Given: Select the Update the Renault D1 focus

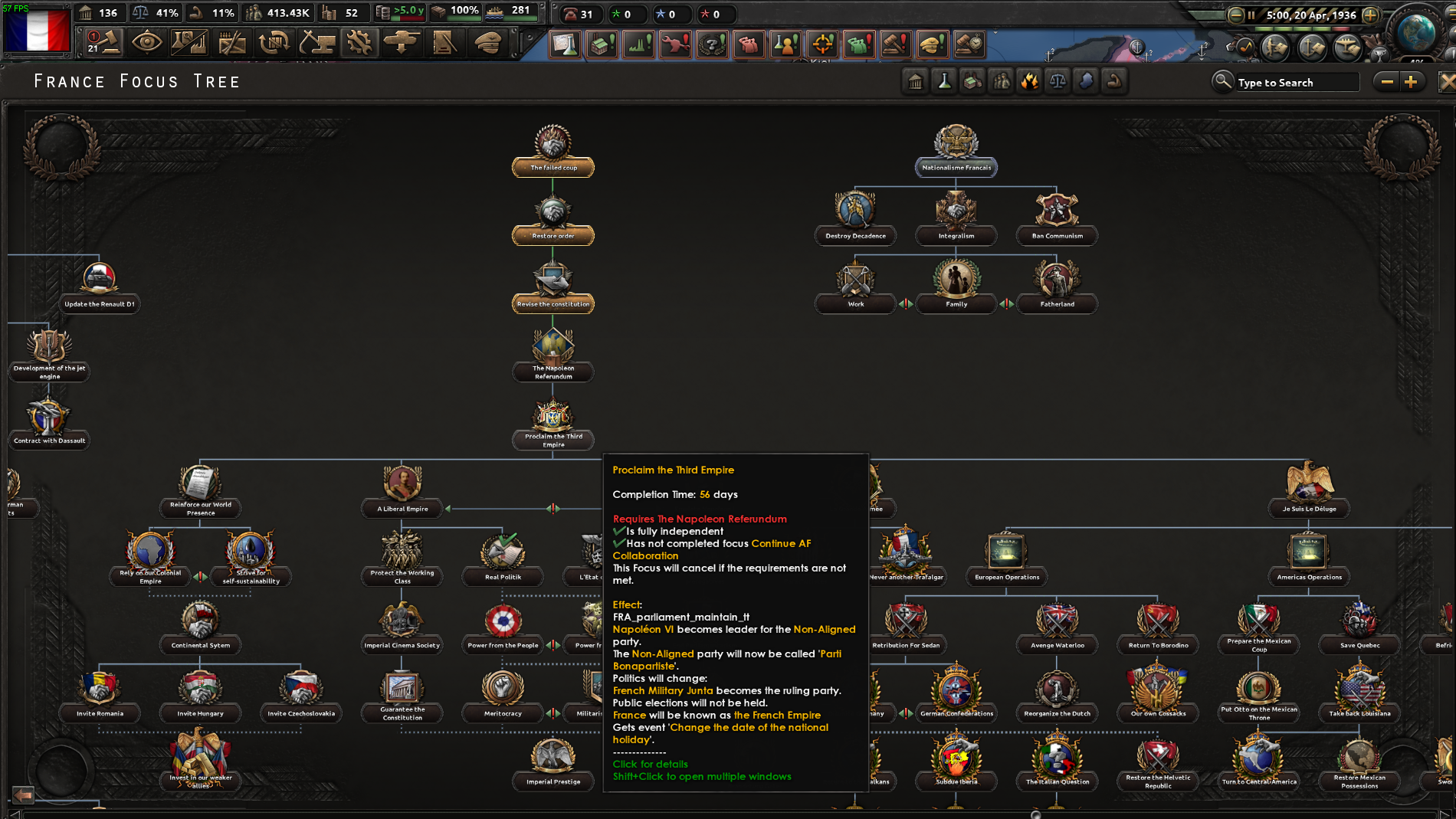Looking at the screenshot, I should (100, 288).
